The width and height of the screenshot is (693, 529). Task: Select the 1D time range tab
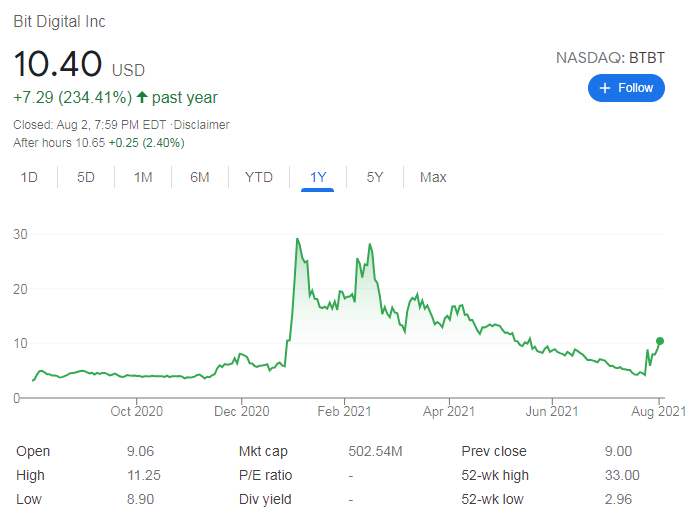pyautogui.click(x=29, y=177)
